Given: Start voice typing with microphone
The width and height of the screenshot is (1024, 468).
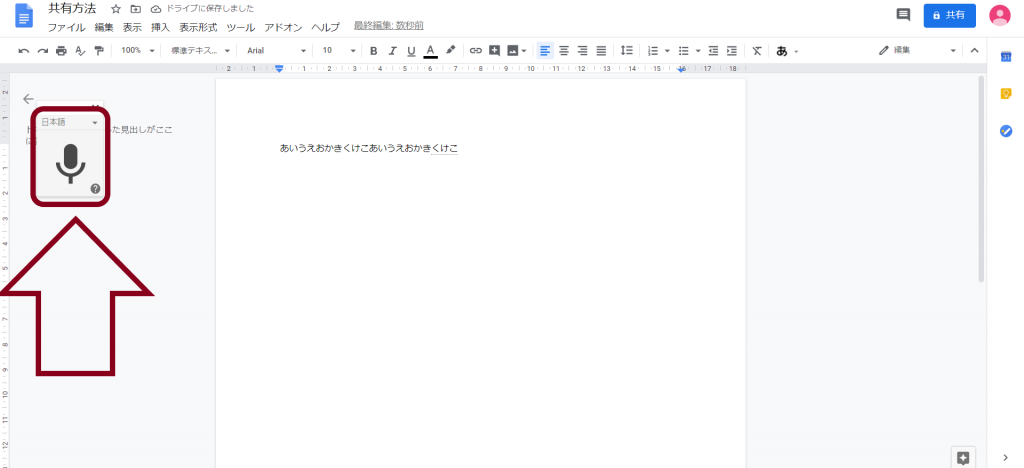Looking at the screenshot, I should pos(71,162).
